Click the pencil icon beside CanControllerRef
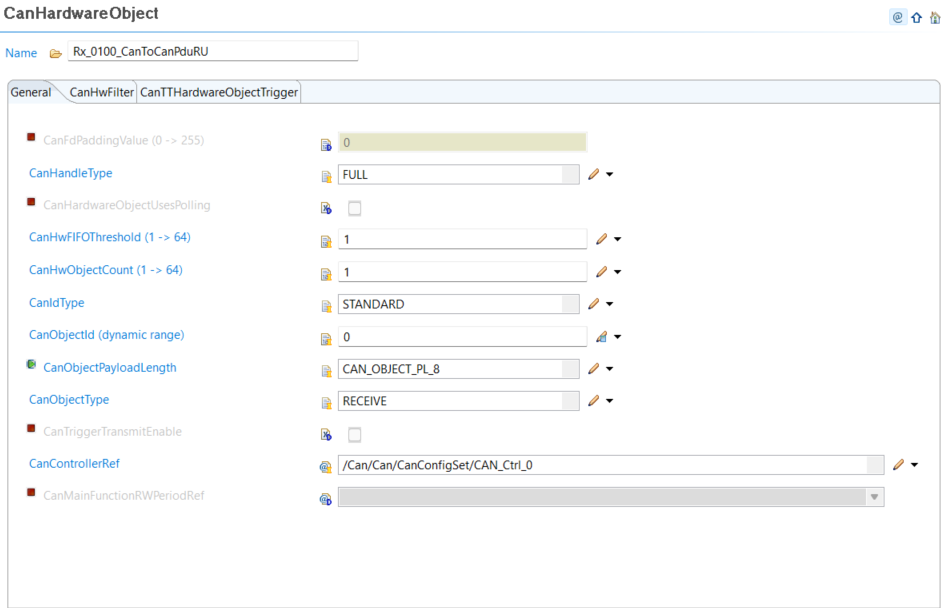The width and height of the screenshot is (947, 608). [x=898, y=465]
